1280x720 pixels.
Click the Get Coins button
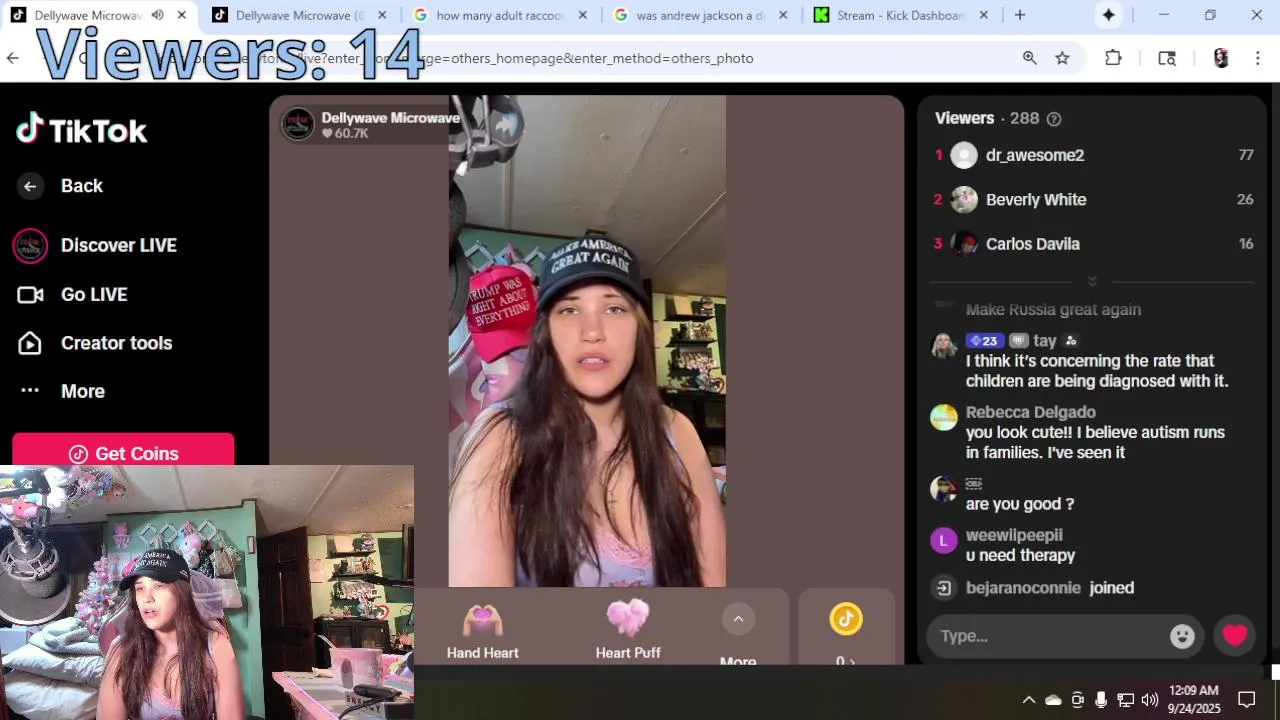[x=123, y=453]
